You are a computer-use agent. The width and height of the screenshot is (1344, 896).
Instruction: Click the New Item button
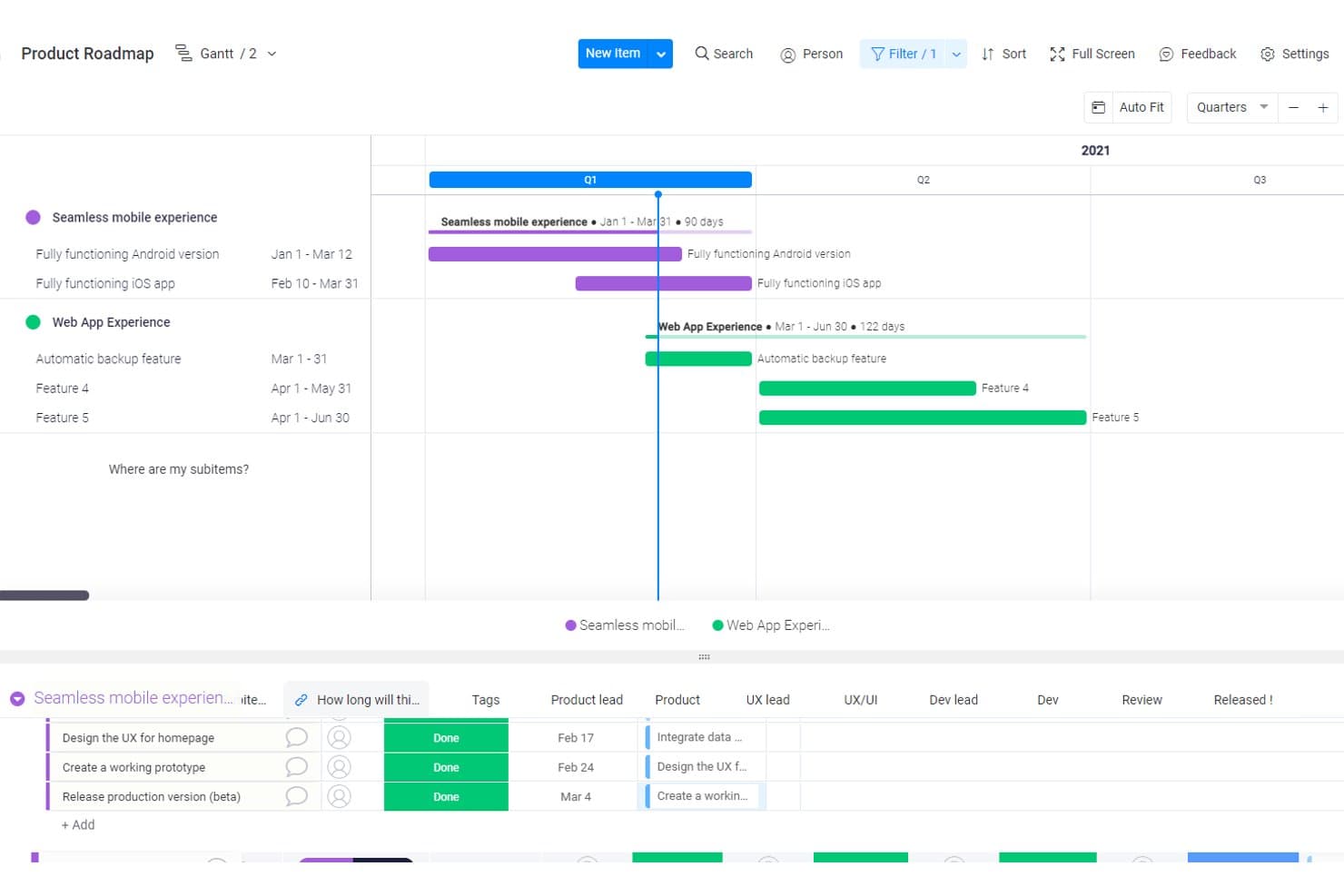pos(613,54)
